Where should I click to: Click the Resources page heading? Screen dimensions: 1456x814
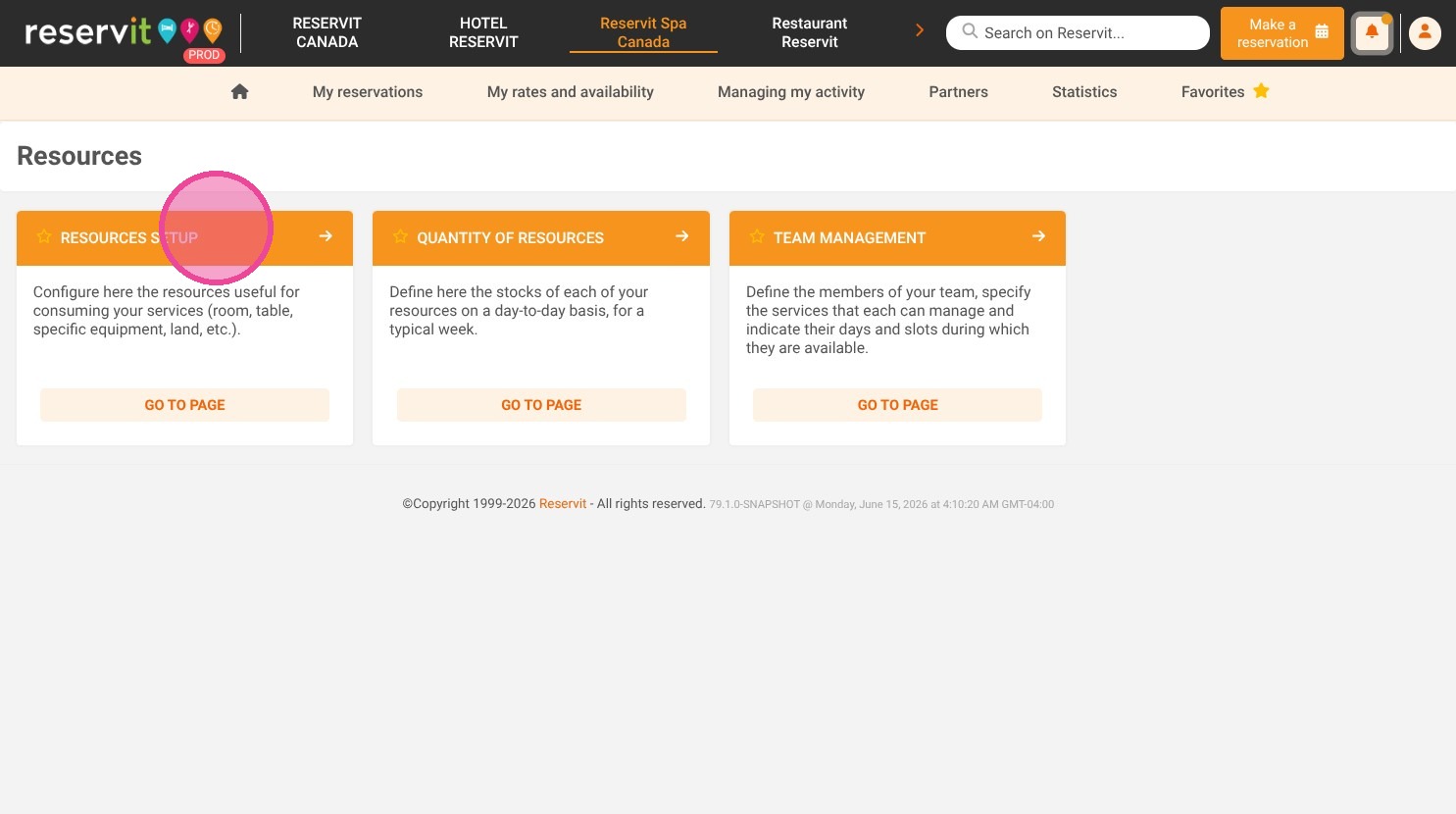(79, 156)
